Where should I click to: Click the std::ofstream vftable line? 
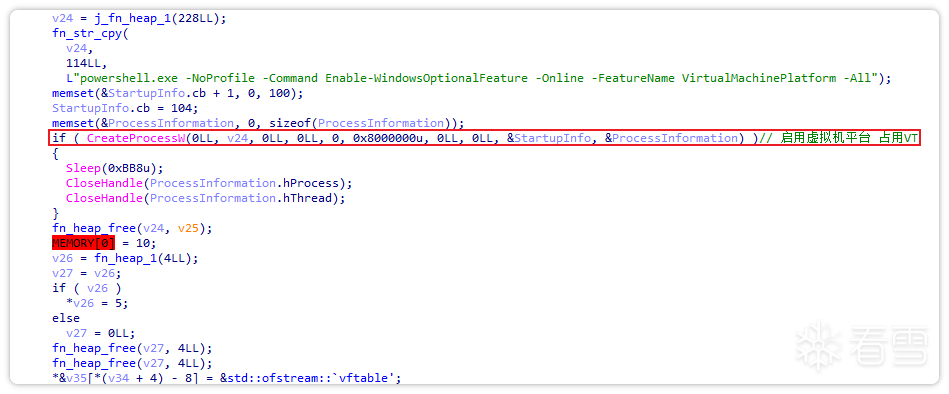226,378
